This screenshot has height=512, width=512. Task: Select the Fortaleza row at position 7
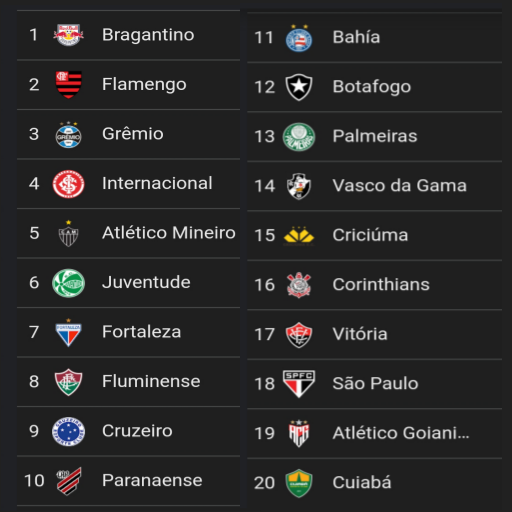point(128,332)
